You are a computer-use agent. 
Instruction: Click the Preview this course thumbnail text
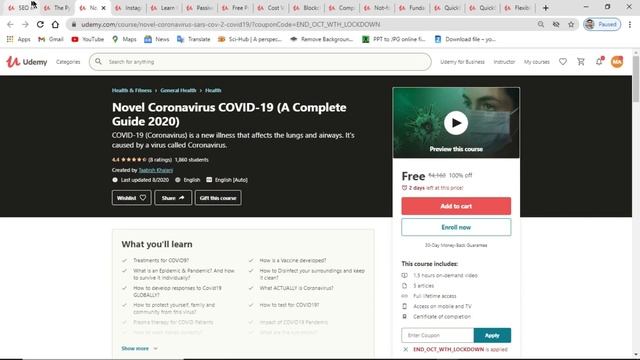(x=456, y=149)
